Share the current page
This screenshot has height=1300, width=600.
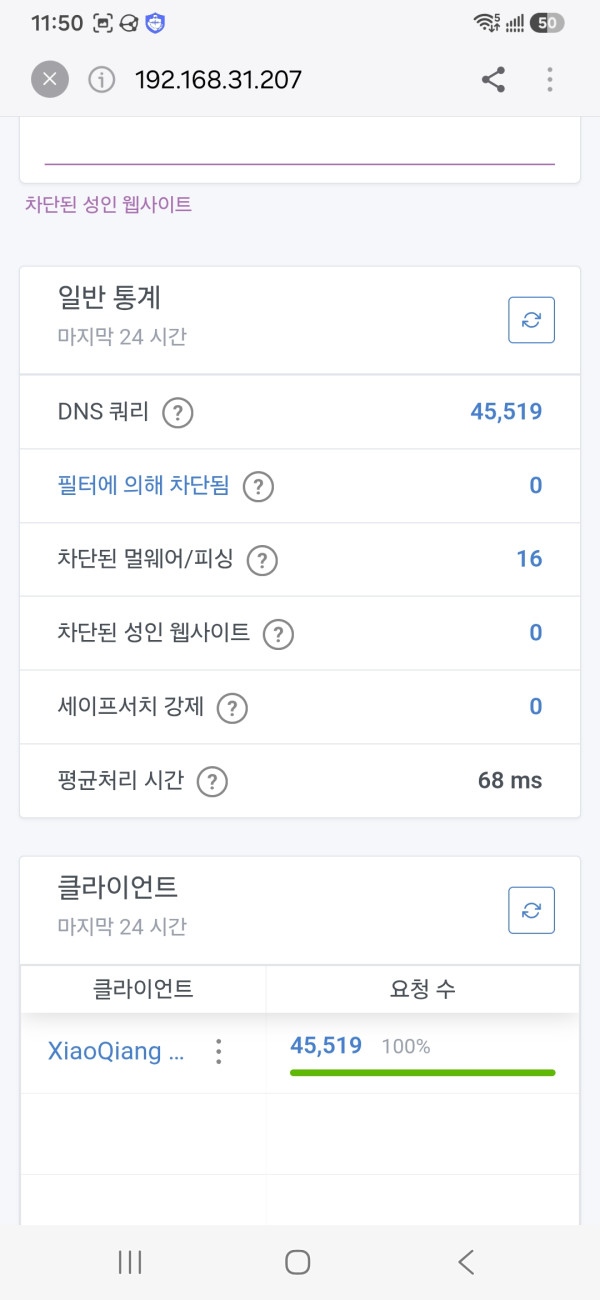pos(493,80)
